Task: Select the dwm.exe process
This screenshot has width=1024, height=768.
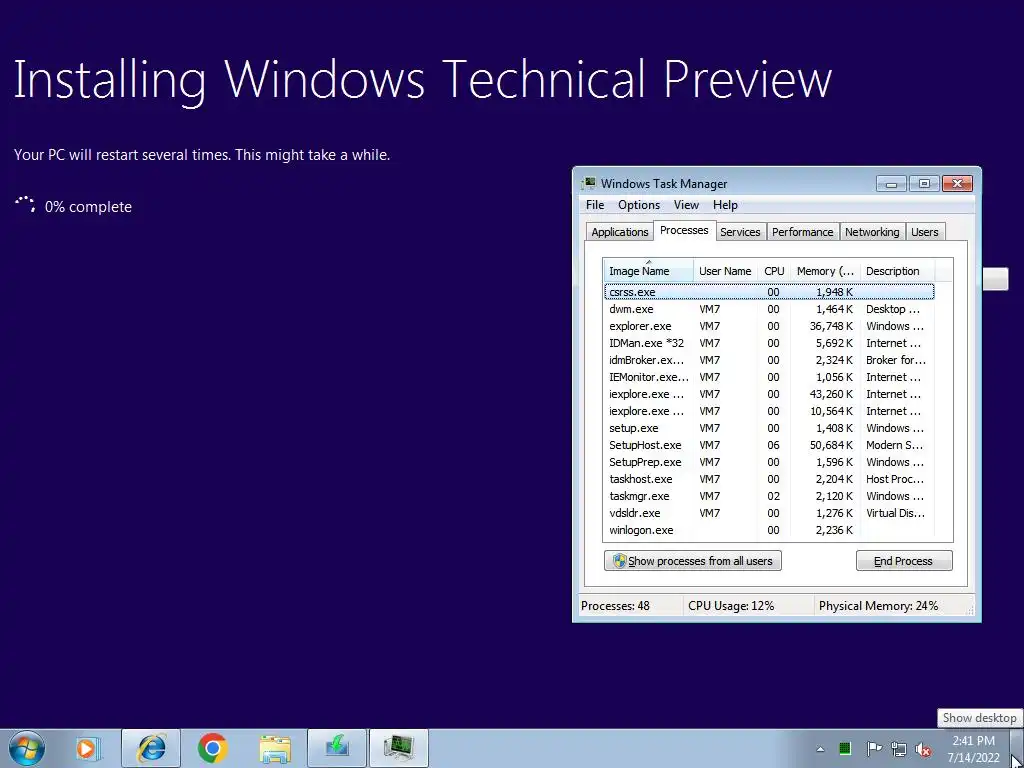Action: click(x=769, y=309)
